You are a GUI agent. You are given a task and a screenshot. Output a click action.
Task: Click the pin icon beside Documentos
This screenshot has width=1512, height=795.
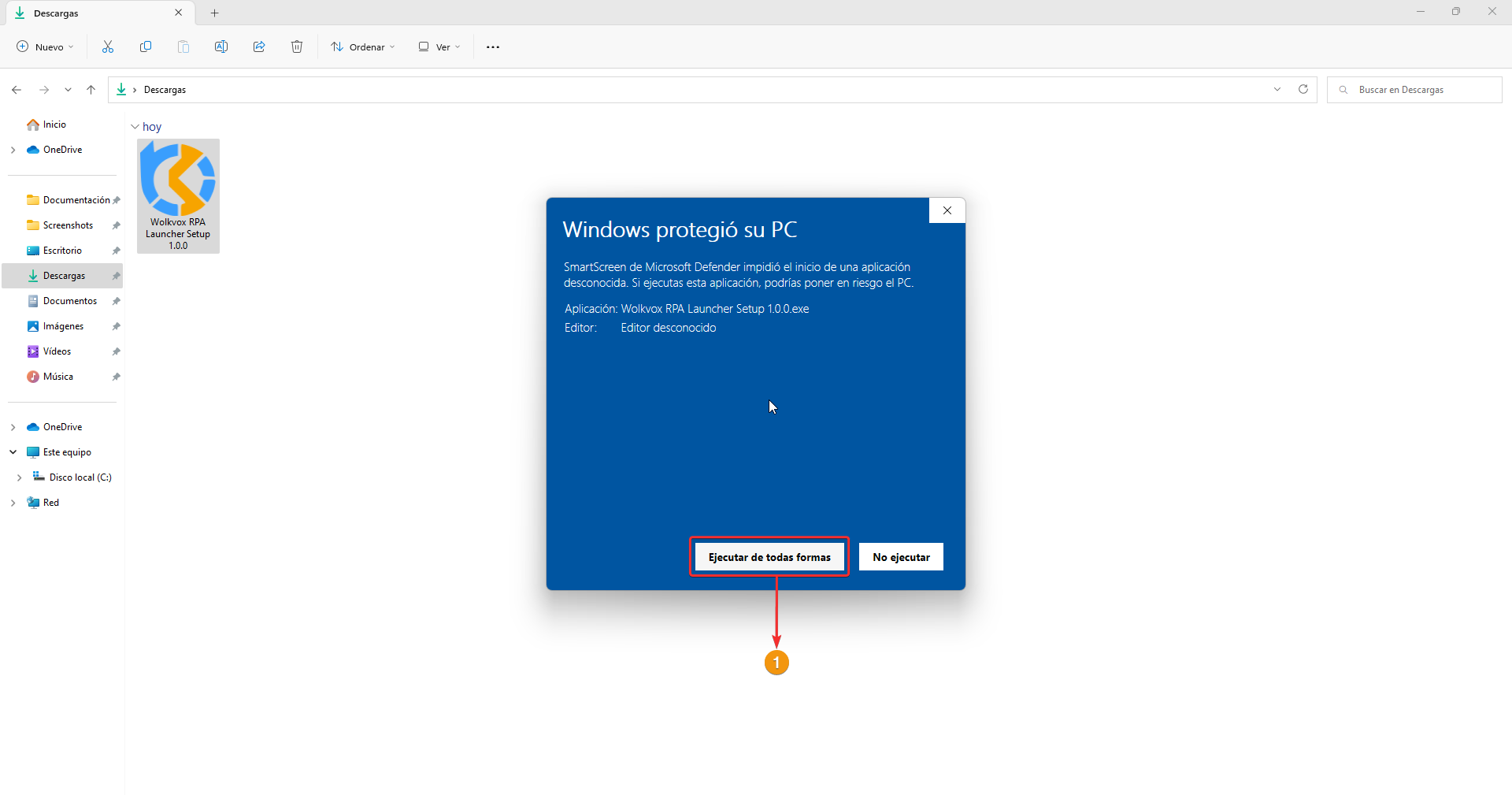[117, 301]
